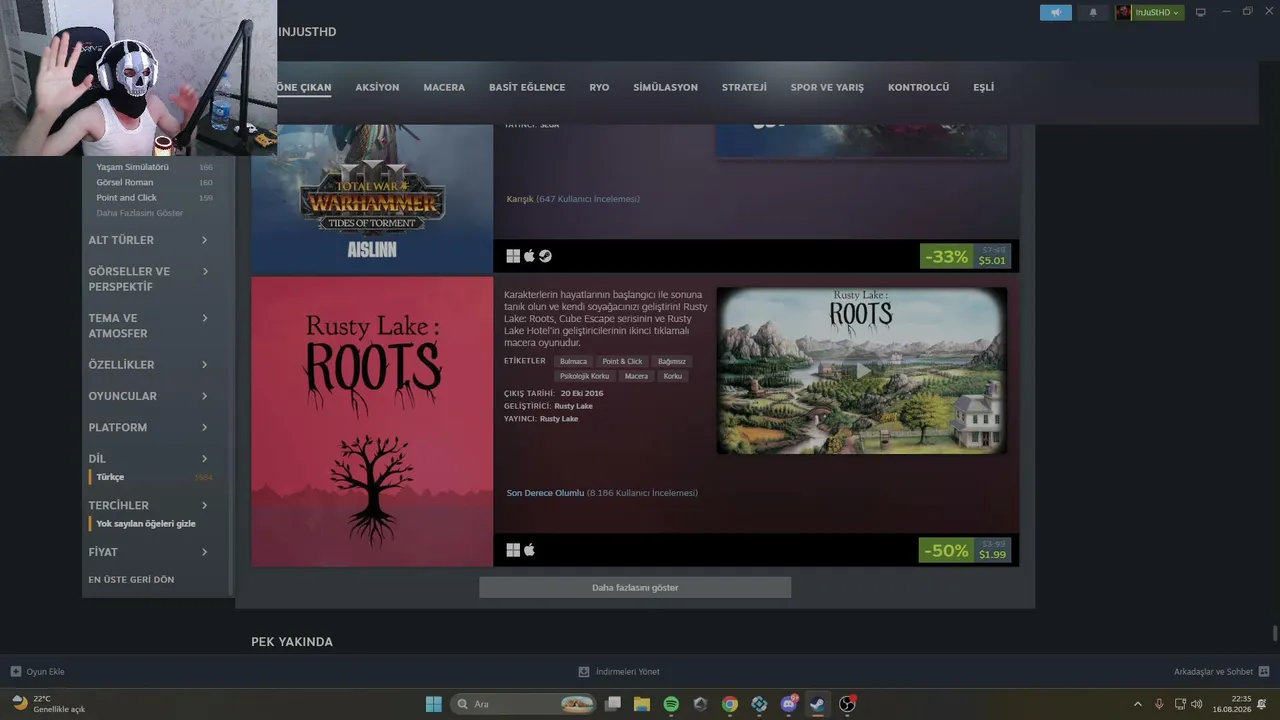The image size is (1280, 720).
Task: Open the STRATEJİ category tab
Action: coord(744,87)
